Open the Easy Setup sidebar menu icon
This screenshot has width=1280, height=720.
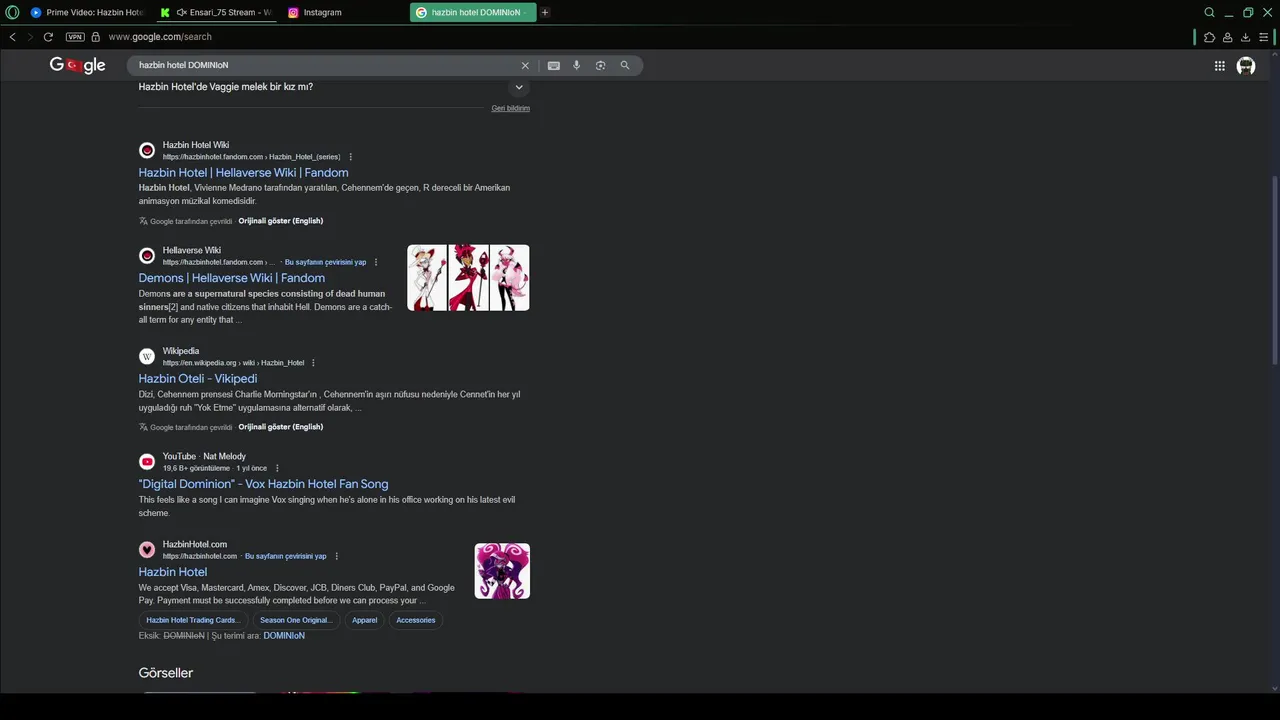pos(1264,37)
